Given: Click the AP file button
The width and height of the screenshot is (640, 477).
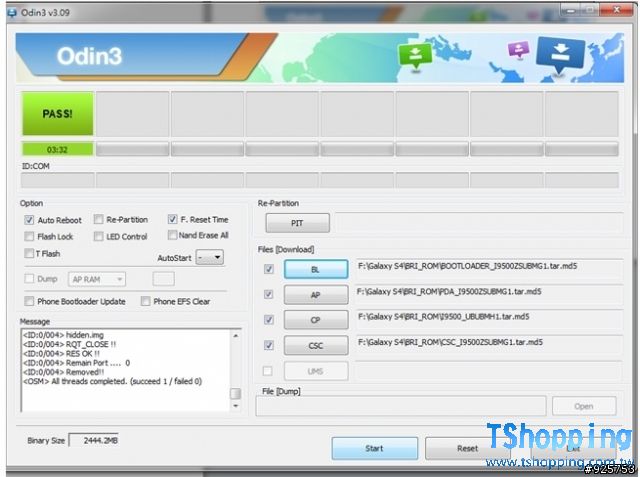Looking at the screenshot, I should tap(316, 295).
